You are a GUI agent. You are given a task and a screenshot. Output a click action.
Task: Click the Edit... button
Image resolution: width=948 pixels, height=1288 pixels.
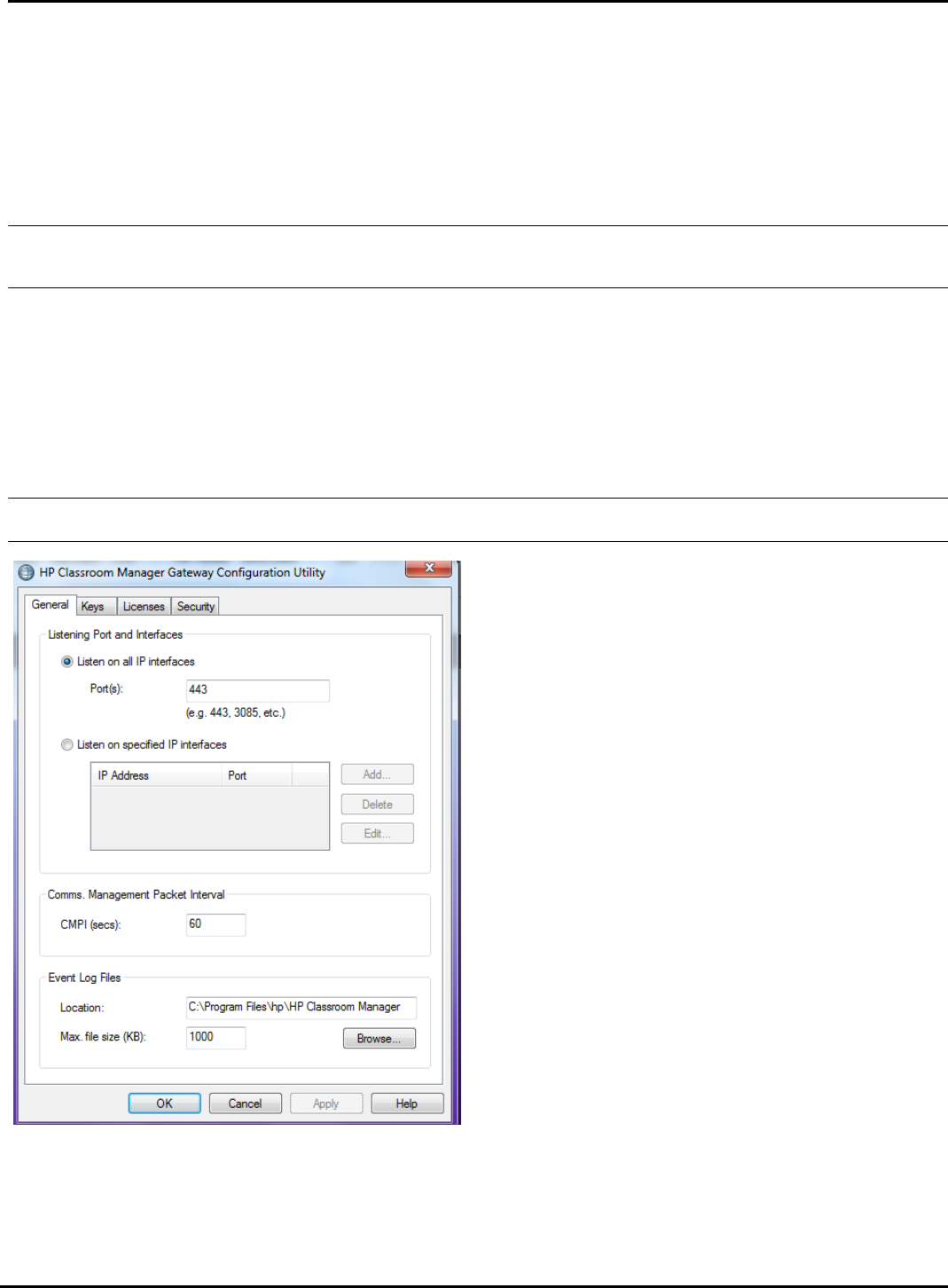tap(378, 834)
